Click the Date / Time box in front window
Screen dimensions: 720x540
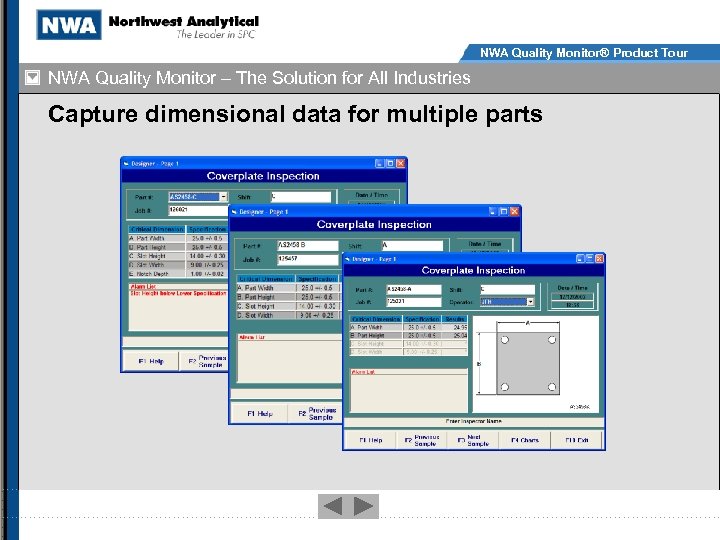coord(573,297)
